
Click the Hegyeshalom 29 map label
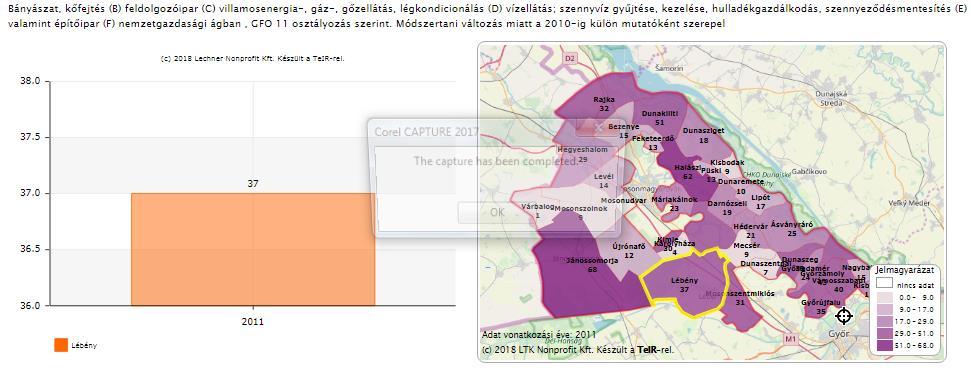tap(583, 154)
